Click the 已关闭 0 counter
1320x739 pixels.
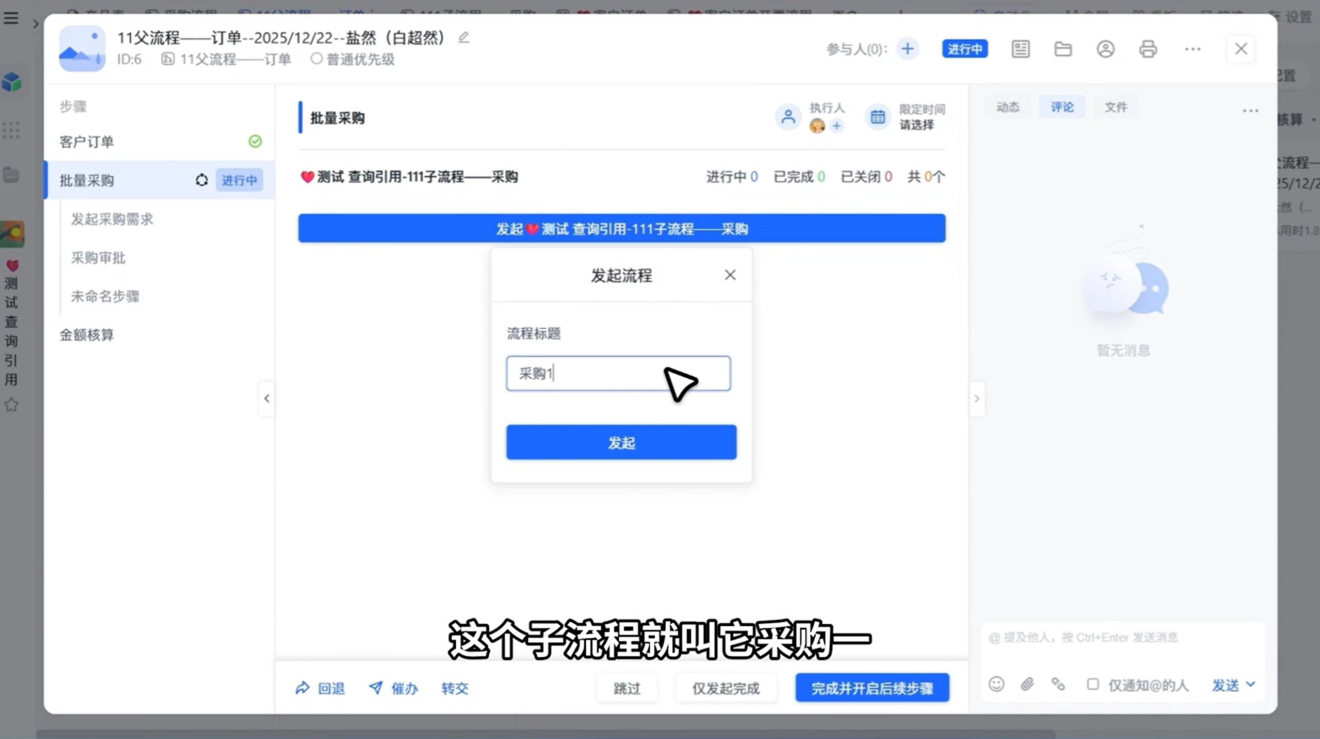(x=866, y=177)
